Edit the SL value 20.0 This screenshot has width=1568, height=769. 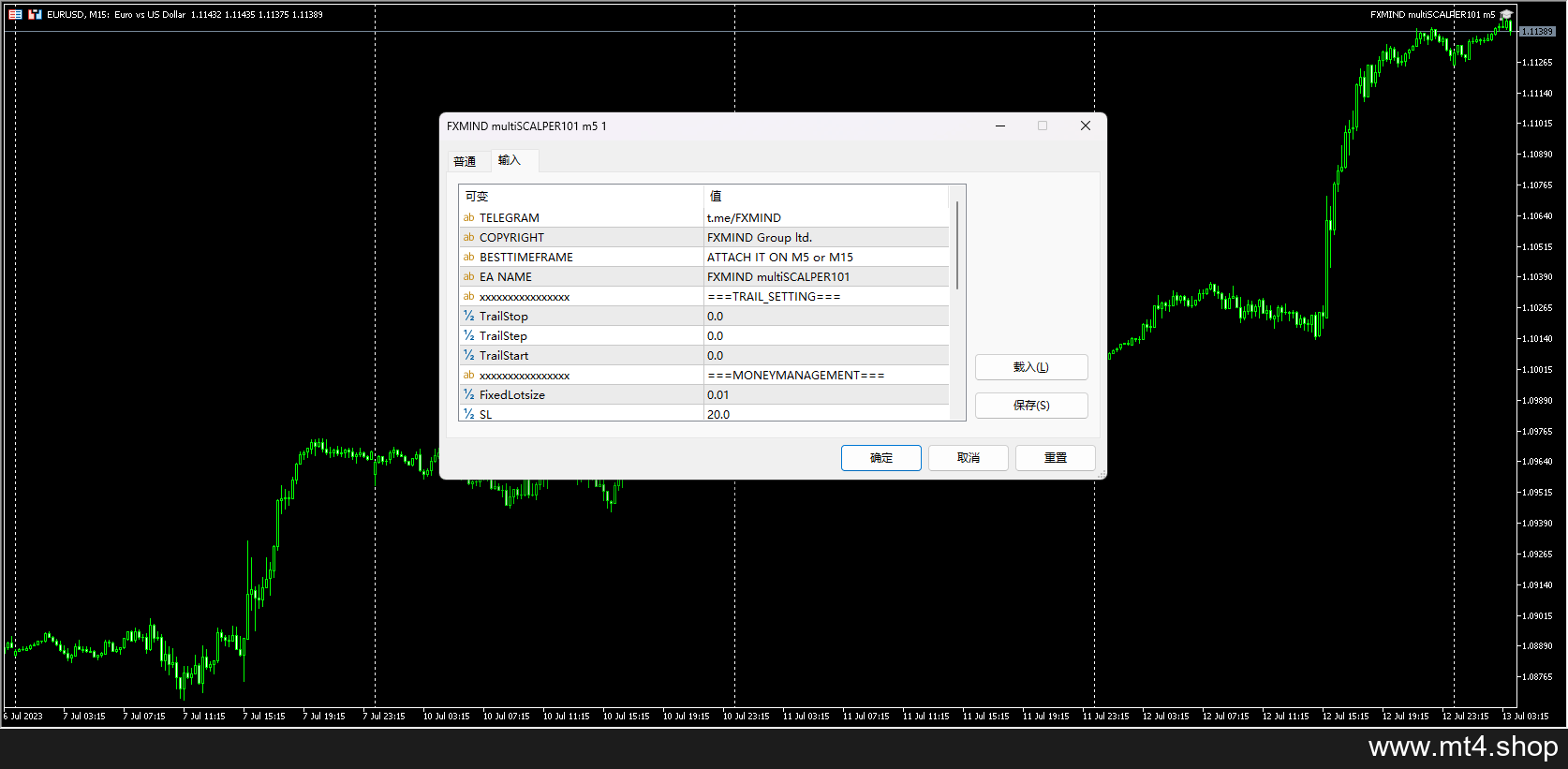[826, 413]
